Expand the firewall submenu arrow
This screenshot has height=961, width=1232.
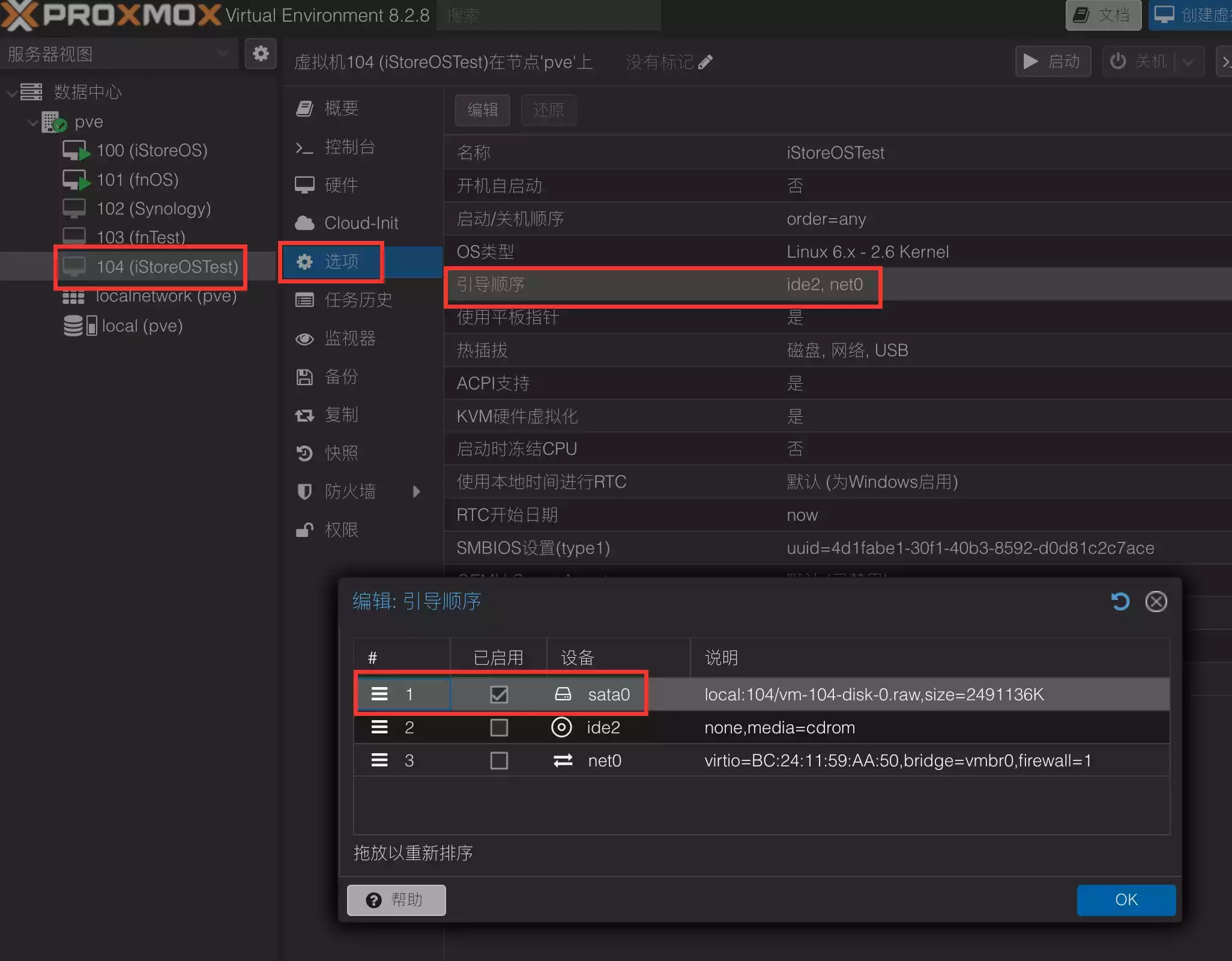pos(417,492)
